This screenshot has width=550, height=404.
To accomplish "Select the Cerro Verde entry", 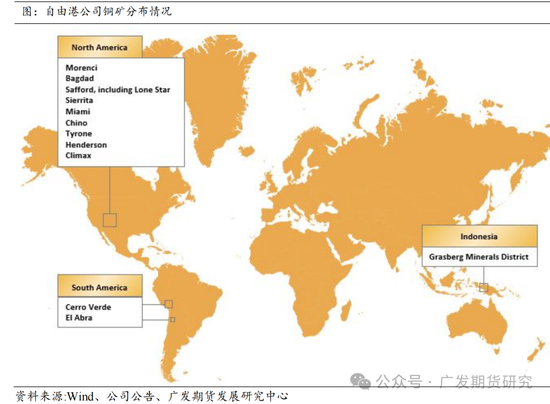I will (x=88, y=307).
